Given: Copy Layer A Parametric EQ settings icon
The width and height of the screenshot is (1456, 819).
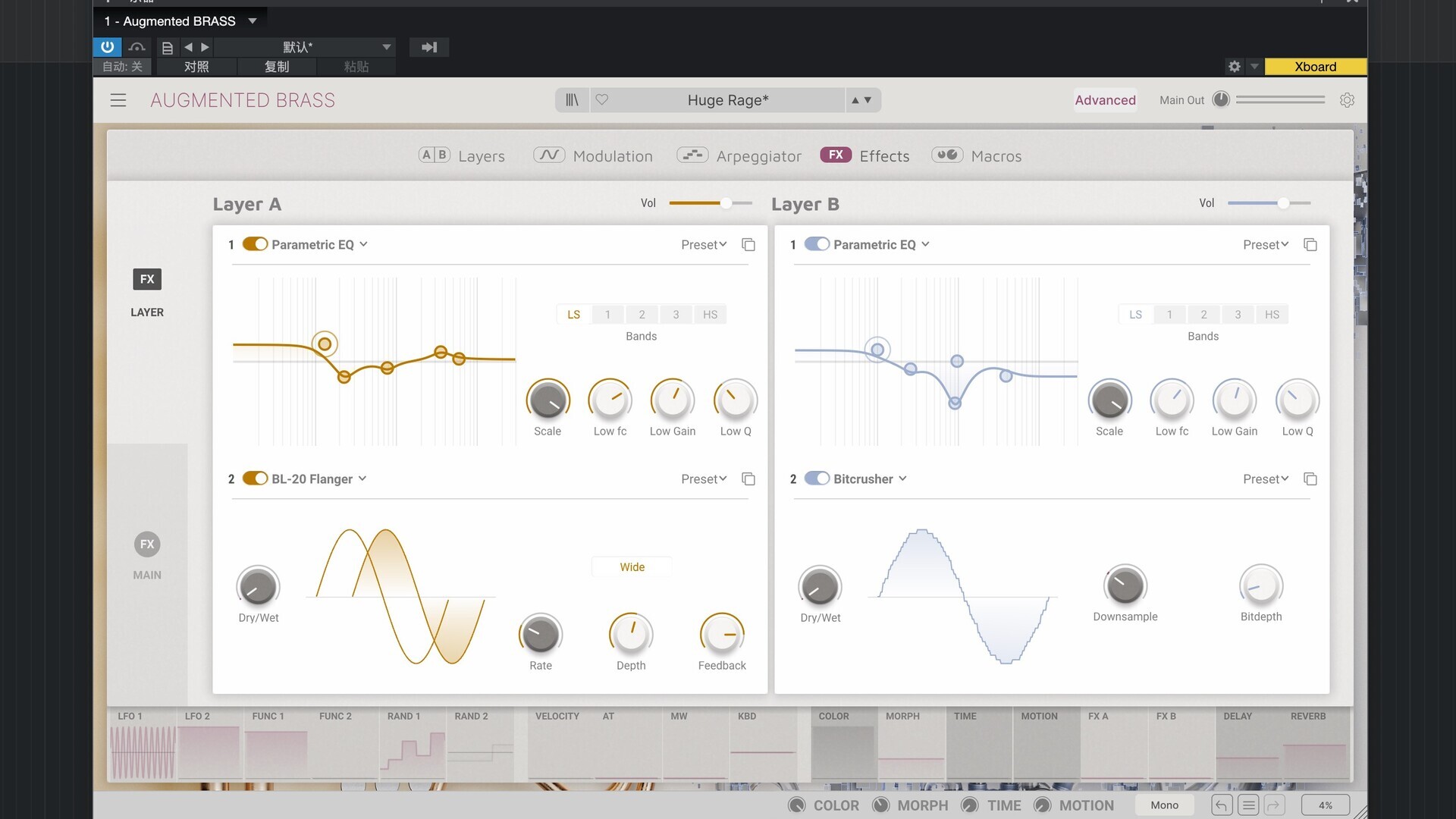Looking at the screenshot, I should pyautogui.click(x=748, y=244).
